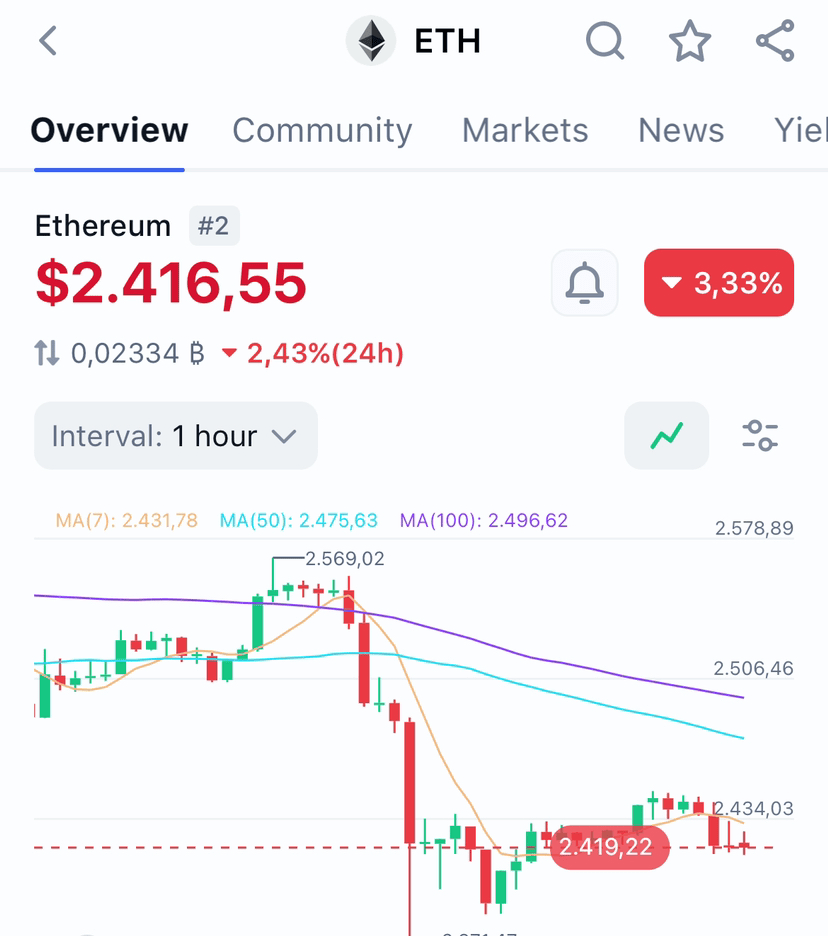828x936 pixels.
Task: Switch to the Markets tab
Action: coord(525,131)
